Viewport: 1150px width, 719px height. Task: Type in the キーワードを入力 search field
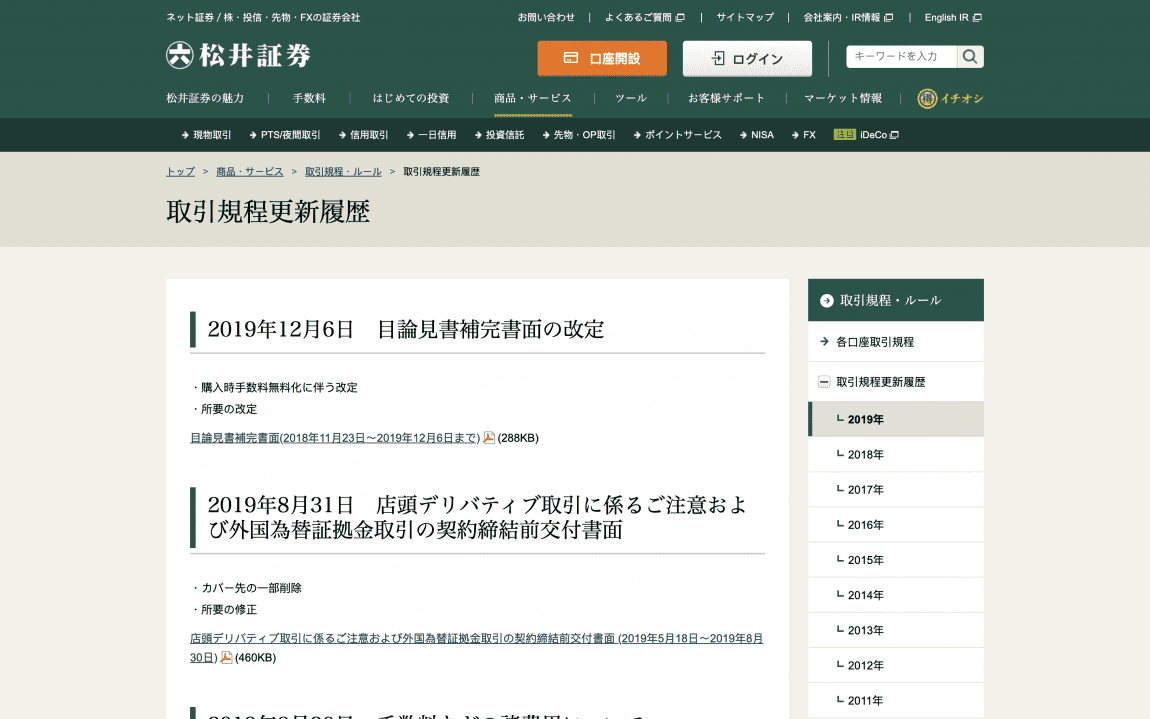[x=900, y=57]
